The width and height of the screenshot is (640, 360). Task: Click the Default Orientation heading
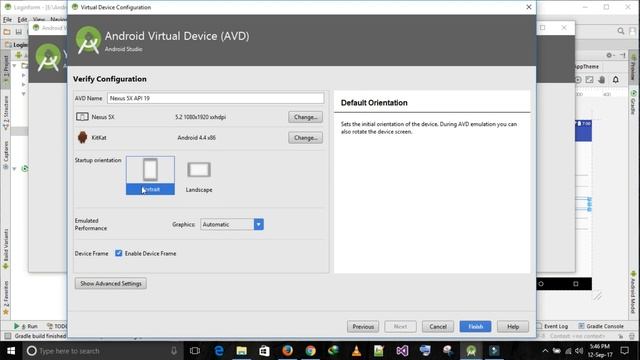click(374, 103)
